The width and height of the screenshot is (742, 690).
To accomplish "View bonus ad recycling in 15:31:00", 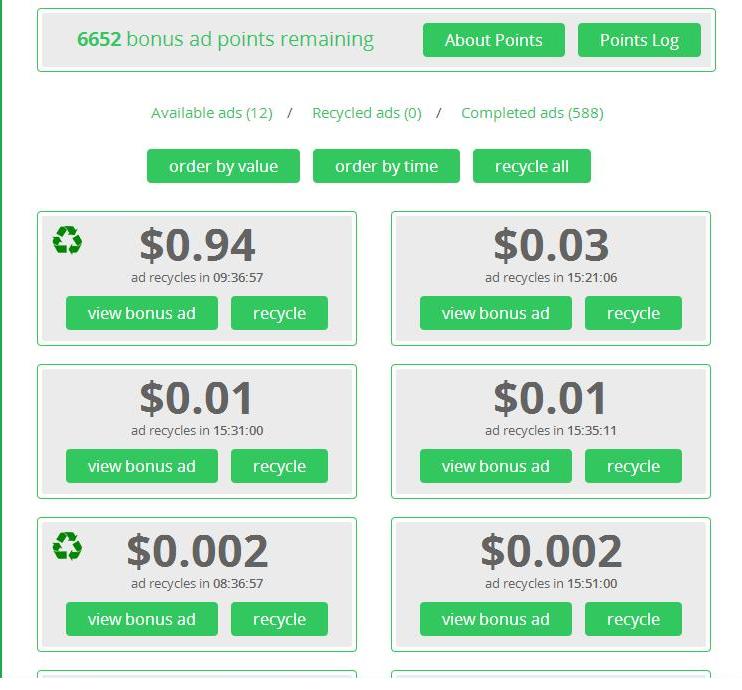I will point(142,466).
